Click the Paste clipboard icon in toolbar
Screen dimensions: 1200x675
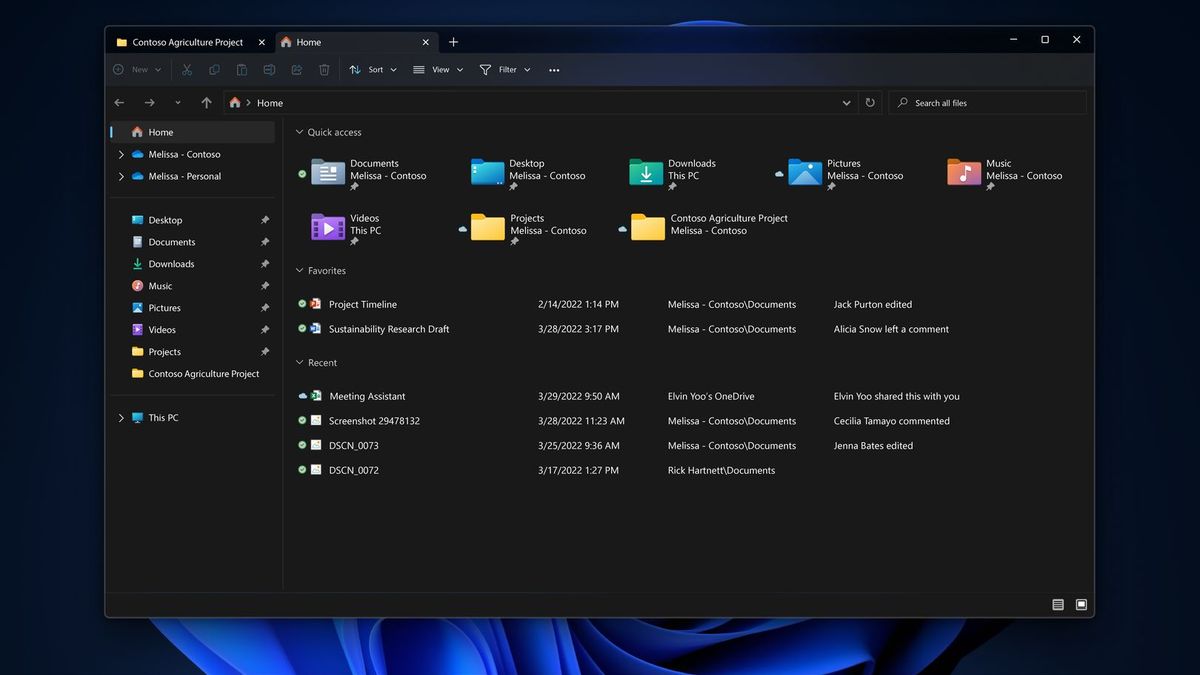(x=242, y=70)
